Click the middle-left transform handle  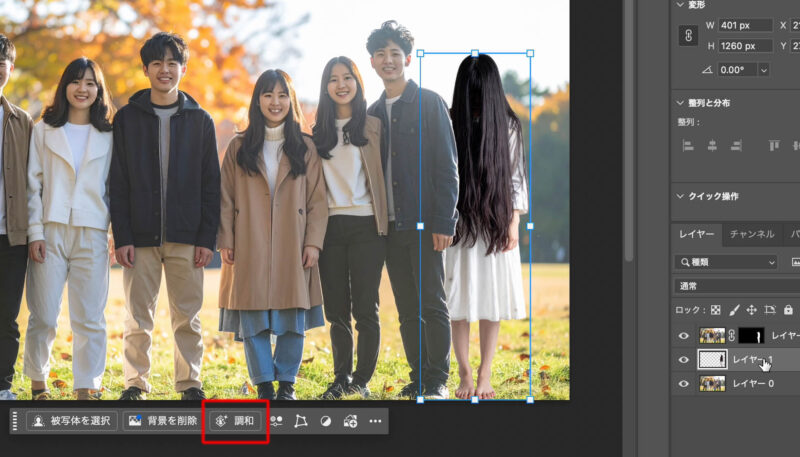[420, 226]
